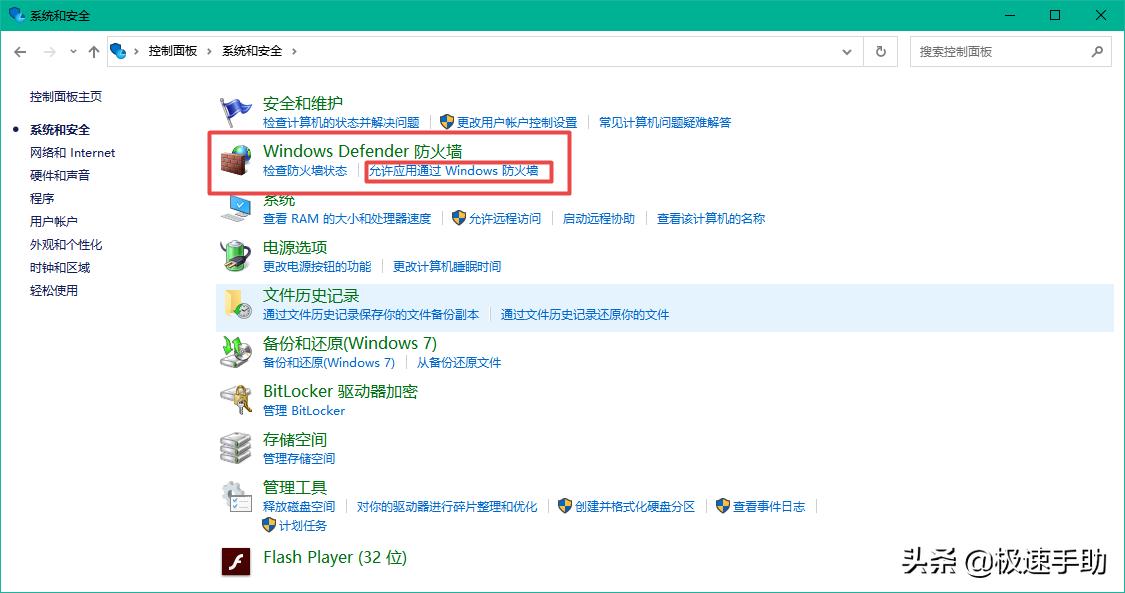Screen dimensions: 1125x593
Task: Click the 存储空间 drive stack icon
Action: pos(235,447)
